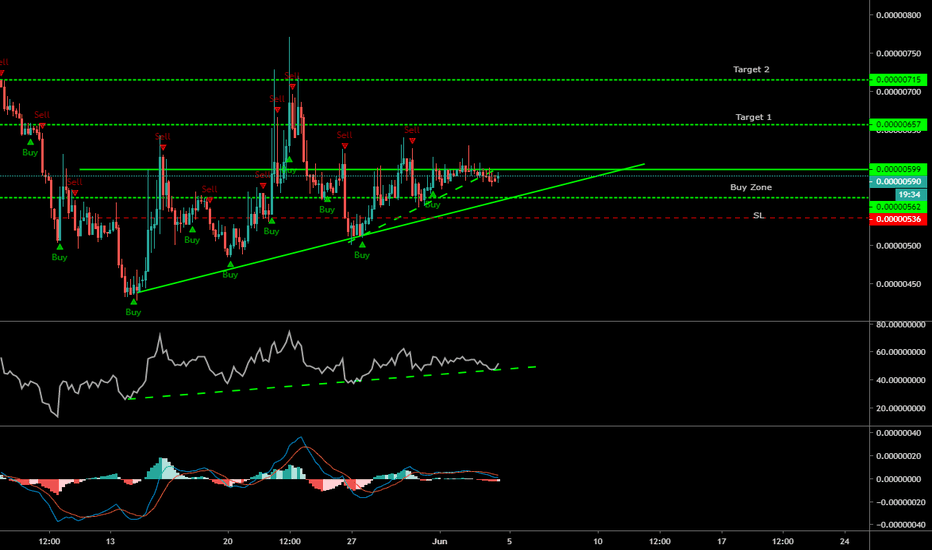Click the 17 date on time axis
The height and width of the screenshot is (550, 932).
[x=722, y=541]
